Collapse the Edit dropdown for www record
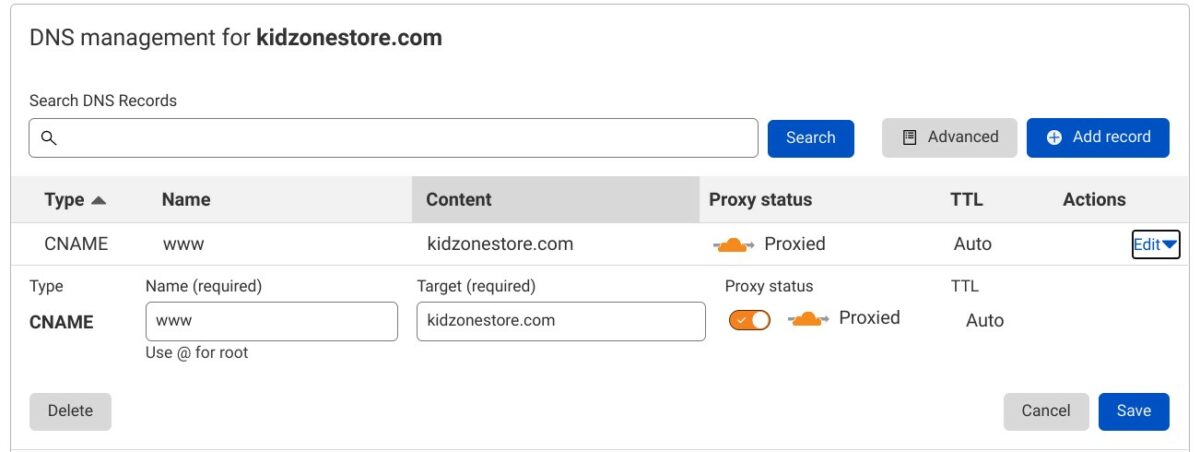This screenshot has width=1200, height=452. (1156, 244)
